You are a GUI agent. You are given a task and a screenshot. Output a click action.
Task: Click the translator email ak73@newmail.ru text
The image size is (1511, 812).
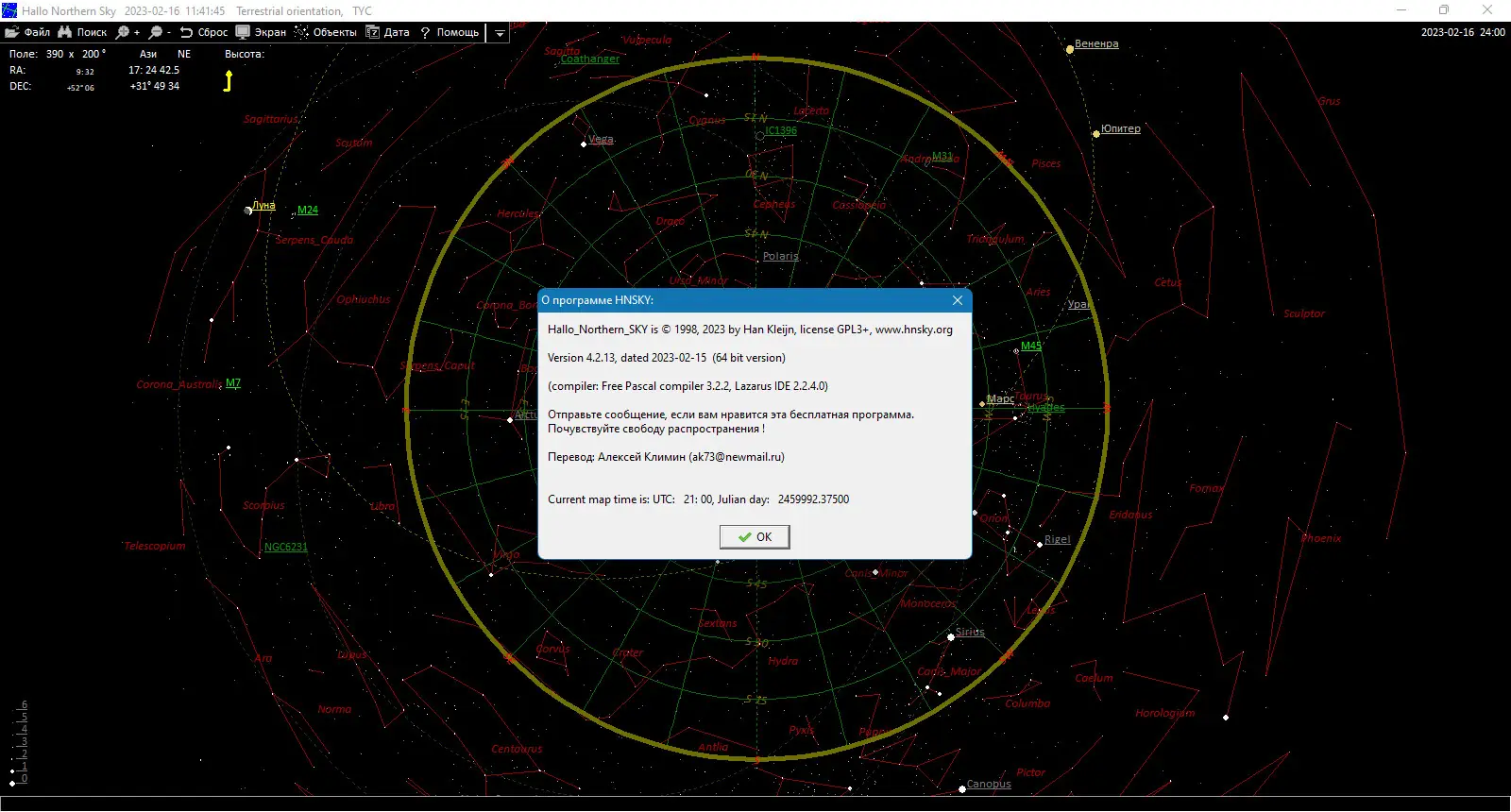737,457
